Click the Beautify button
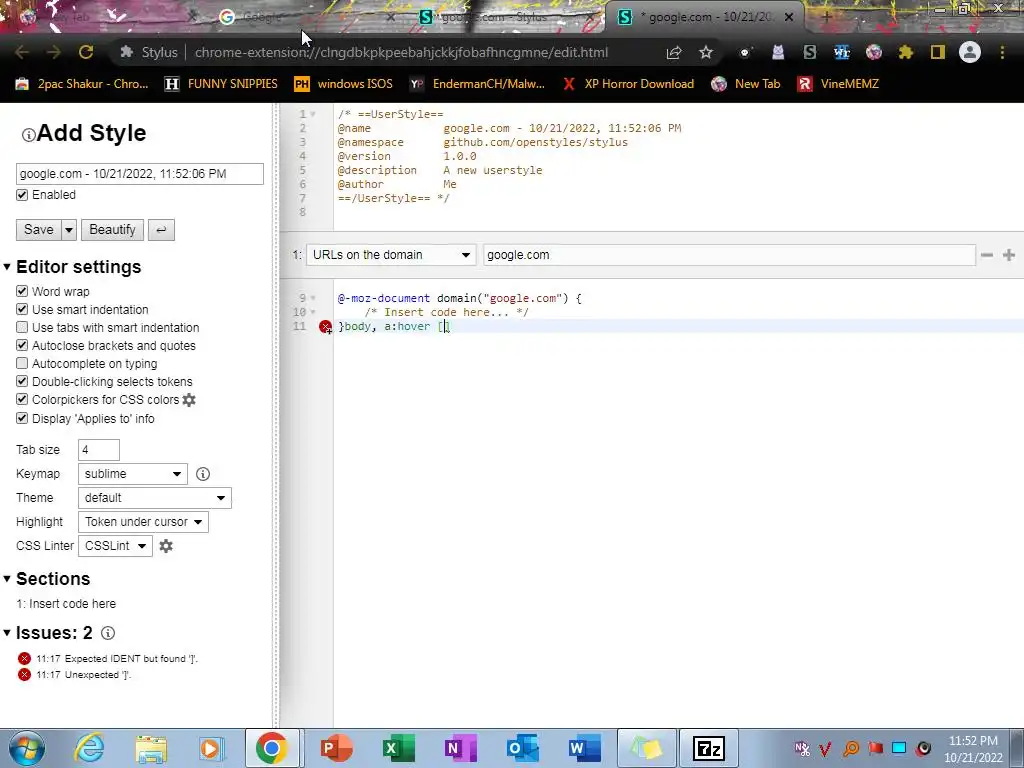The width and height of the screenshot is (1024, 768). pyautogui.click(x=112, y=230)
